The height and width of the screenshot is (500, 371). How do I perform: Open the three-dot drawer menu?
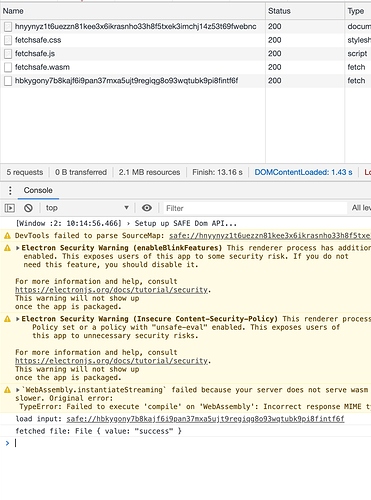[x=10, y=190]
